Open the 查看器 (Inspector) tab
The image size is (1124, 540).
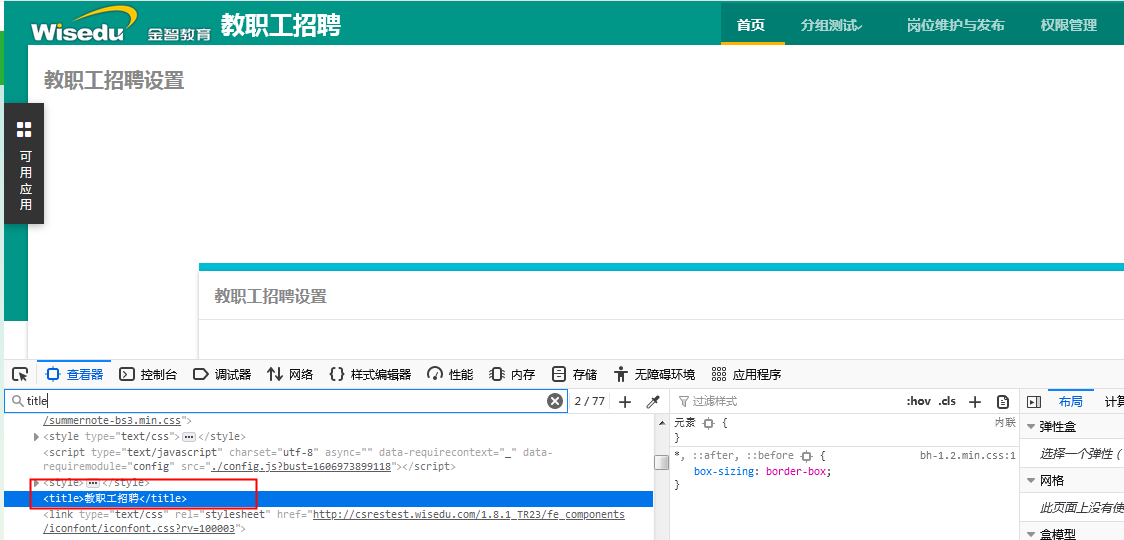click(75, 374)
